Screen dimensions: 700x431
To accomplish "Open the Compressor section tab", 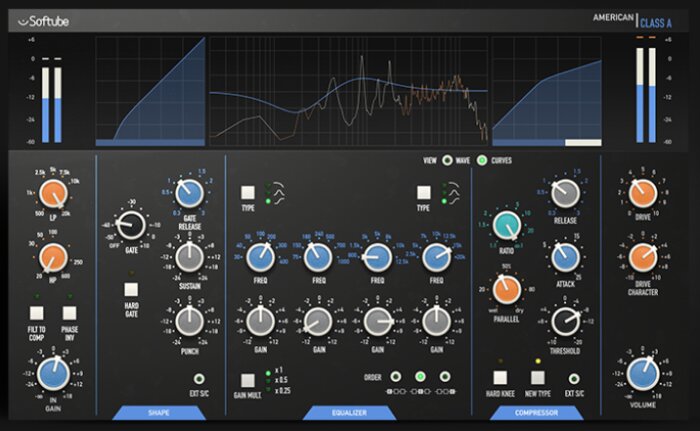I will pyautogui.click(x=536, y=413).
